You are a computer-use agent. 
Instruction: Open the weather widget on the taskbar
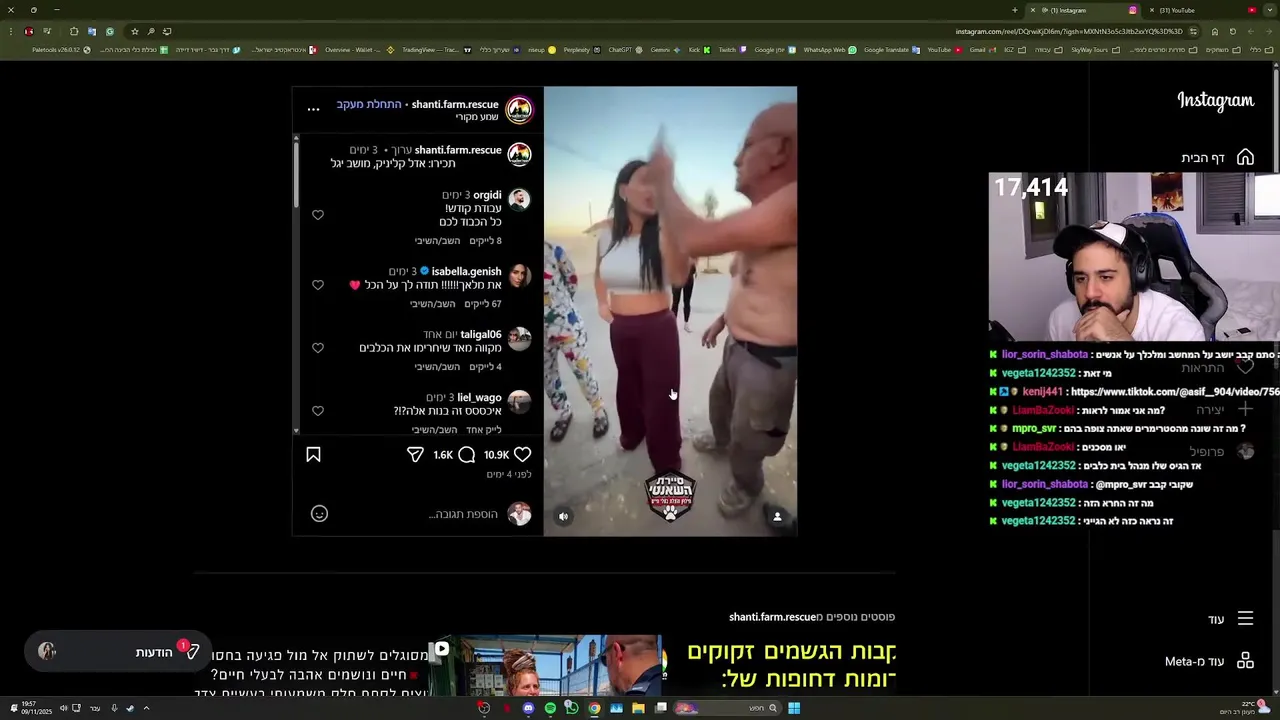1245,707
